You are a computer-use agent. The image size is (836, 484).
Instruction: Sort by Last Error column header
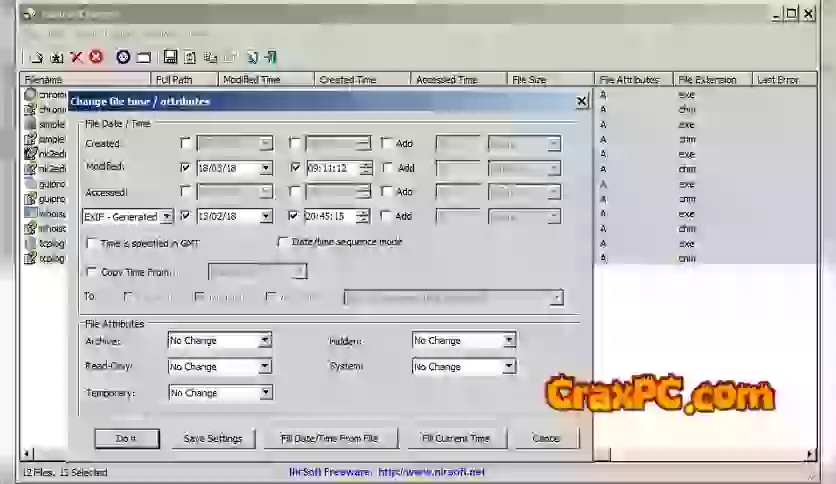784,79
